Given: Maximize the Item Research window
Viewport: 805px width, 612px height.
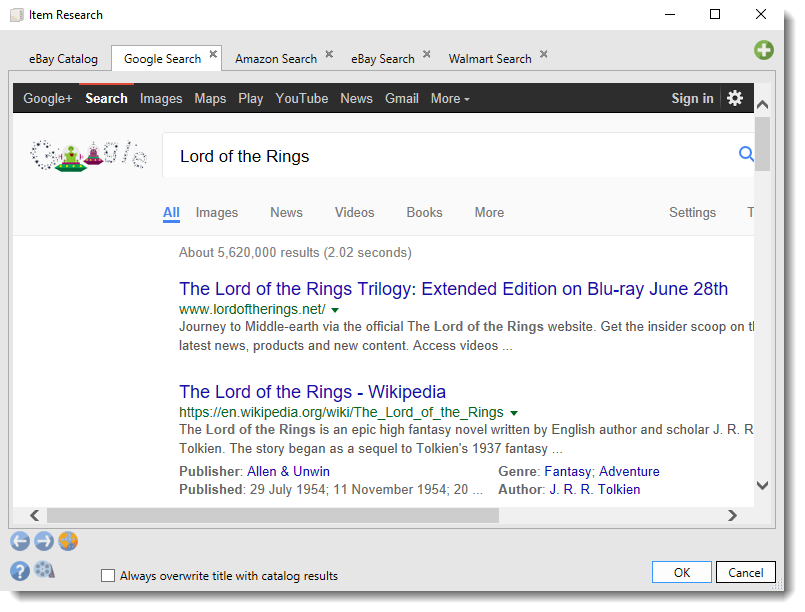Looking at the screenshot, I should 715,14.
